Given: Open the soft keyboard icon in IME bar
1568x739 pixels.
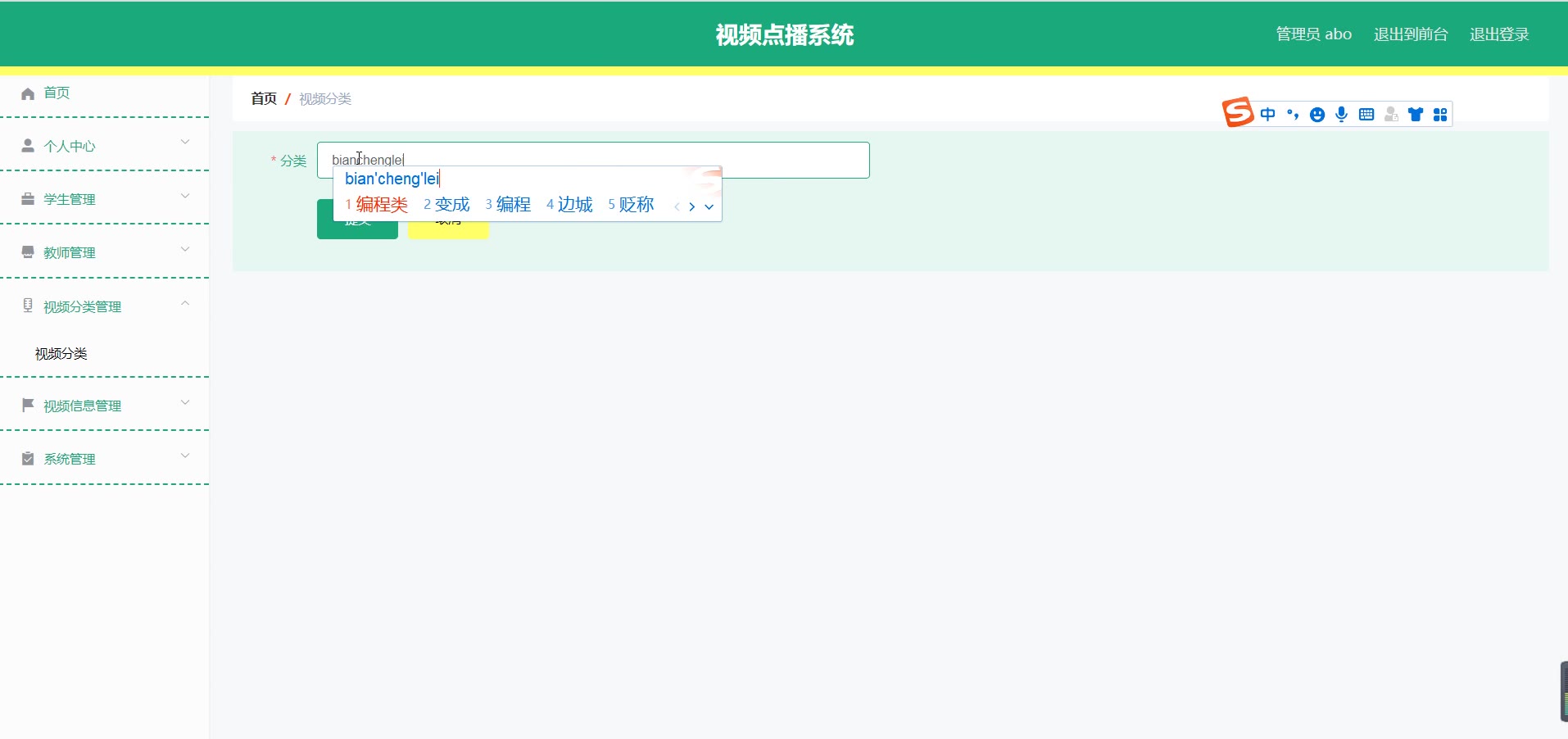Looking at the screenshot, I should [1366, 115].
